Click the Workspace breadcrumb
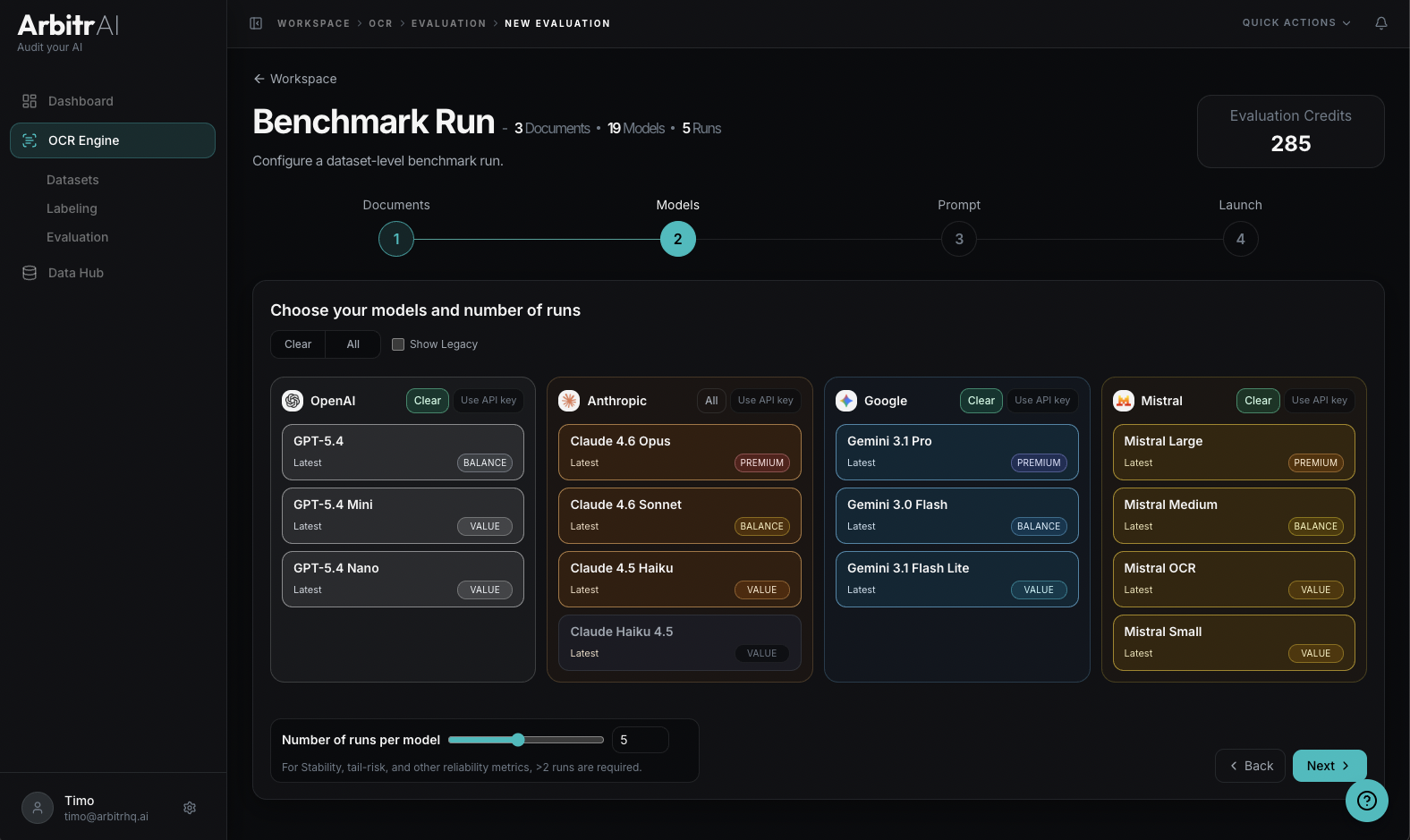 pos(313,23)
